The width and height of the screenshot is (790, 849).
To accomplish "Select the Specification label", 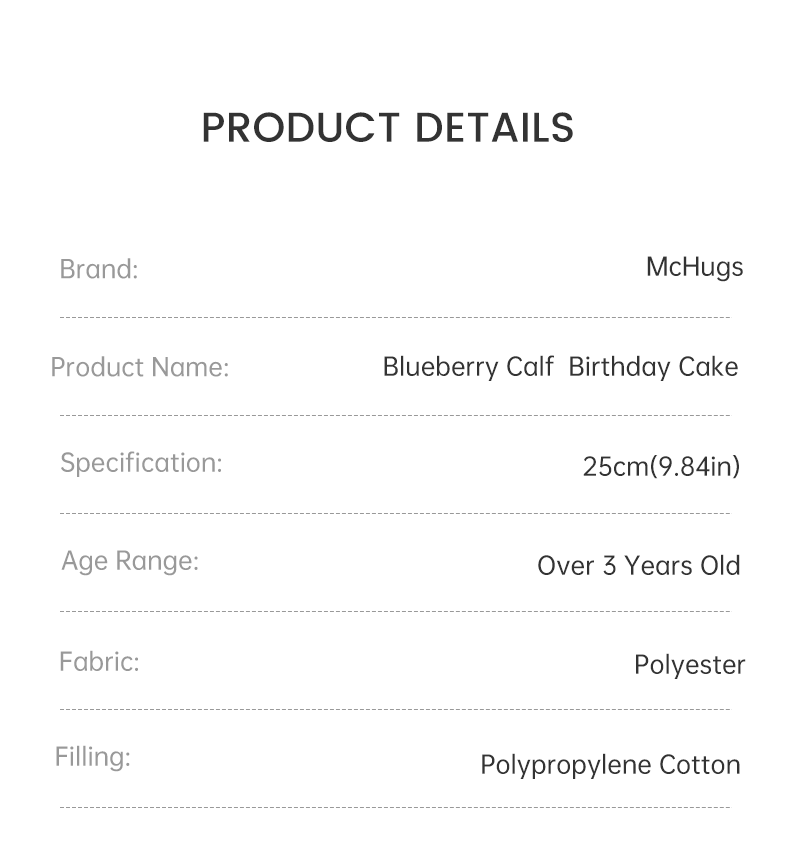I will [141, 463].
